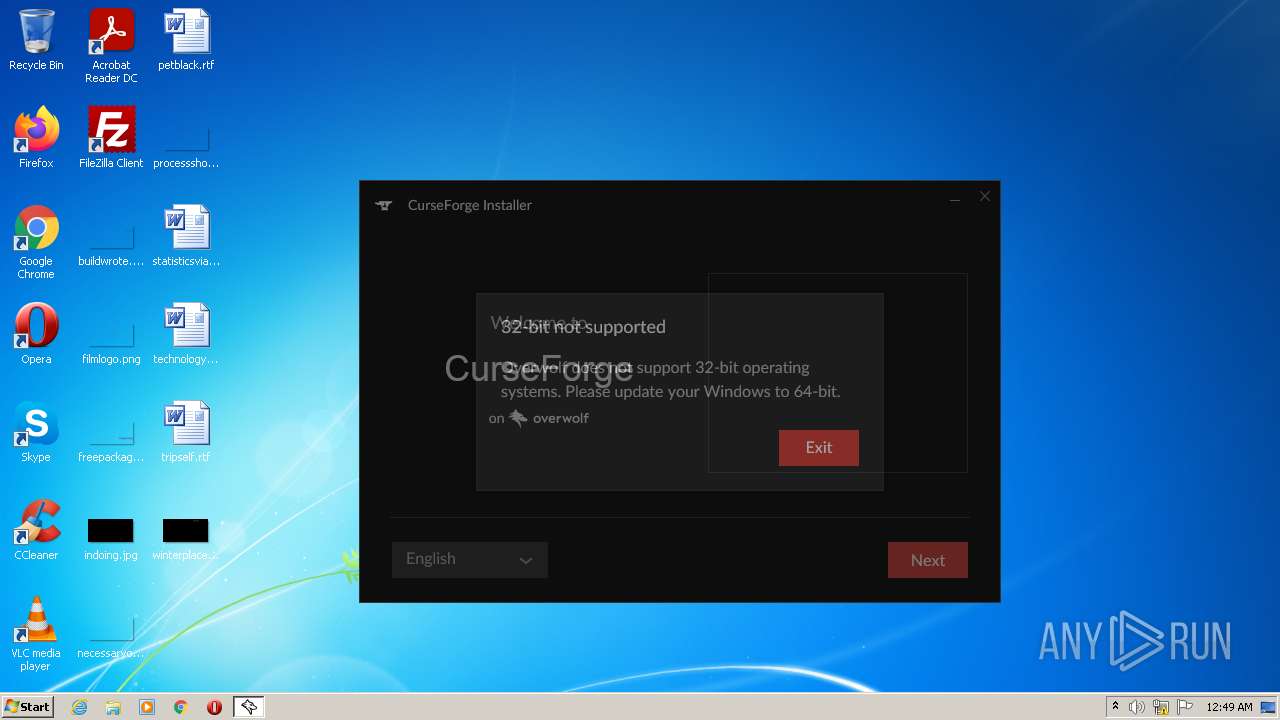Click the CurseForge installer taskbar button

click(248, 707)
